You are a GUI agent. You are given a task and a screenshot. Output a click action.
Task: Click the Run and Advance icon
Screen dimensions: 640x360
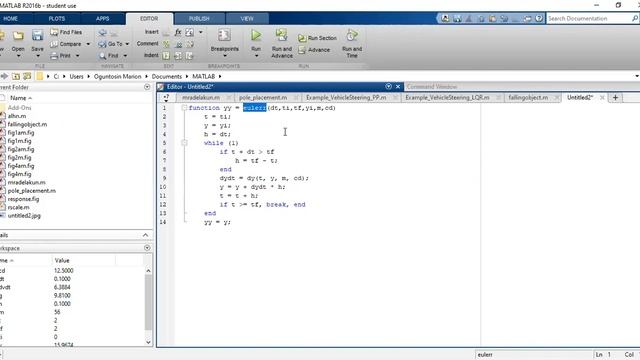tap(281, 35)
